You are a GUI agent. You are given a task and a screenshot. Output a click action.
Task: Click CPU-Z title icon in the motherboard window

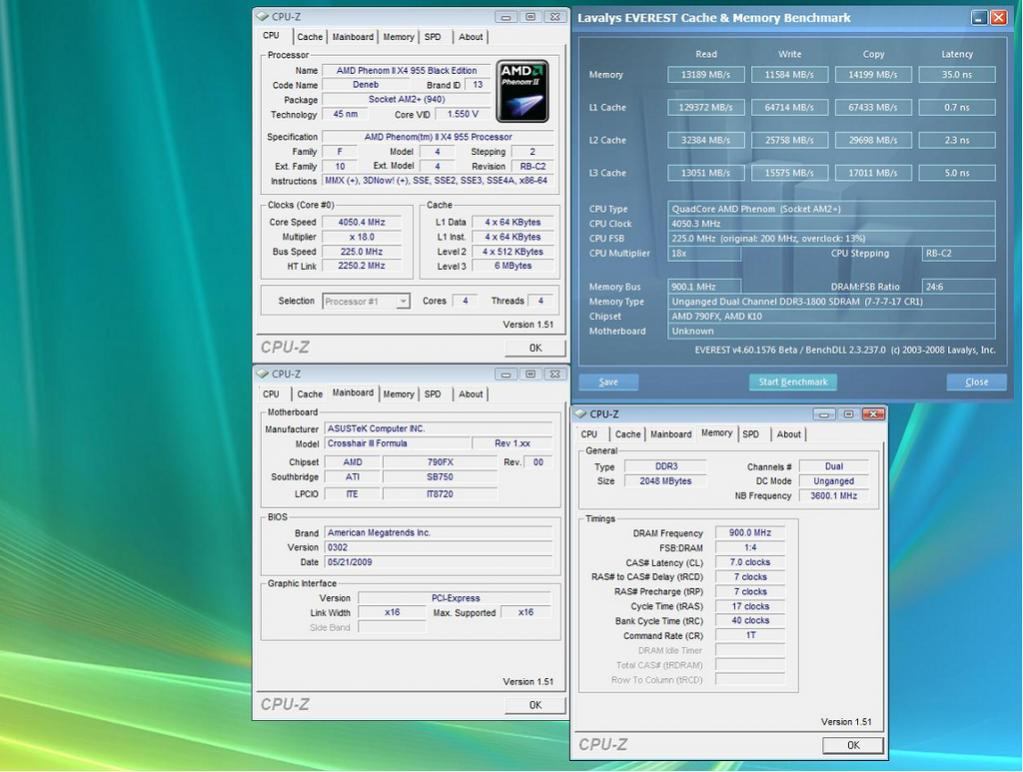[x=263, y=374]
